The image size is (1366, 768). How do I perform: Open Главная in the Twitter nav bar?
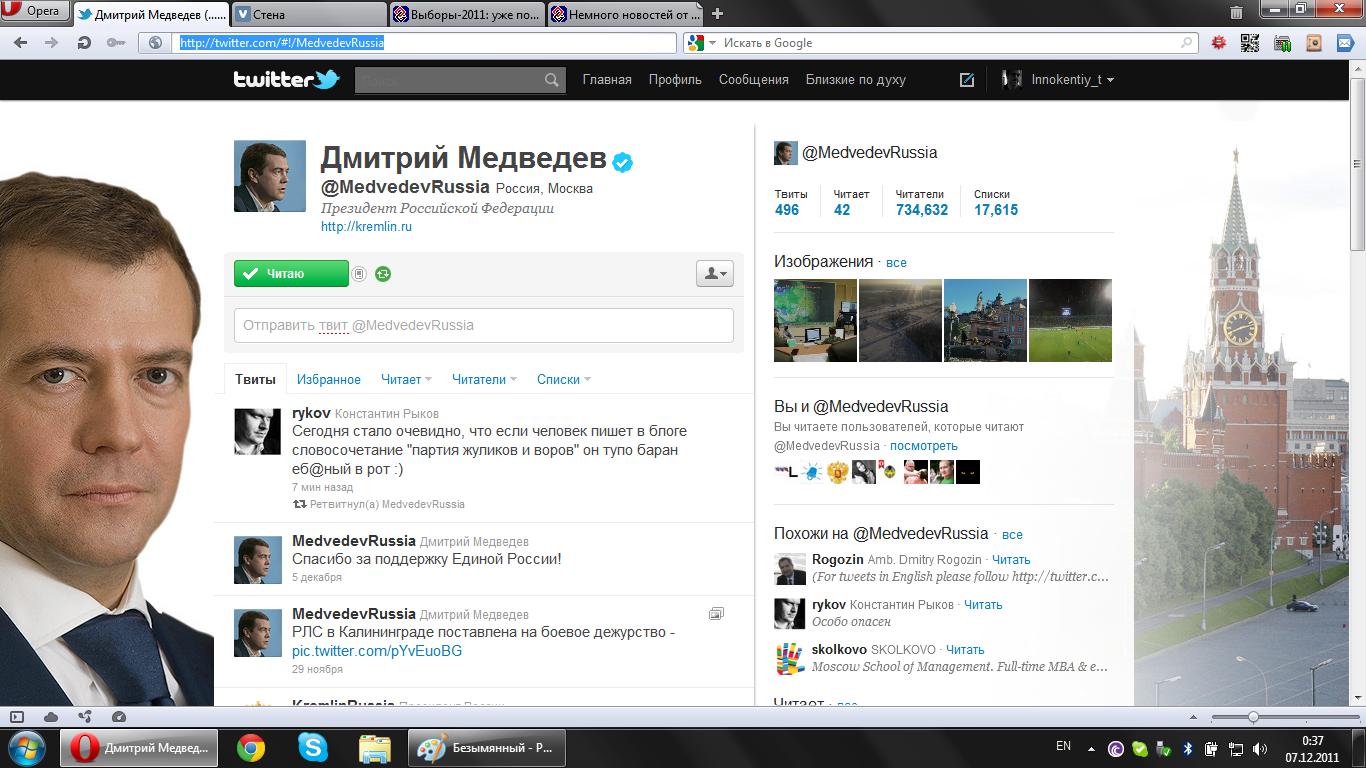pyautogui.click(x=607, y=80)
